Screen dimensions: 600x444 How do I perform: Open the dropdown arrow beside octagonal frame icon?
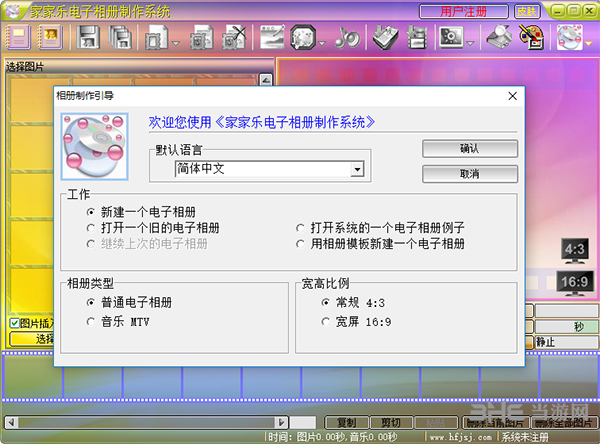(x=322, y=43)
